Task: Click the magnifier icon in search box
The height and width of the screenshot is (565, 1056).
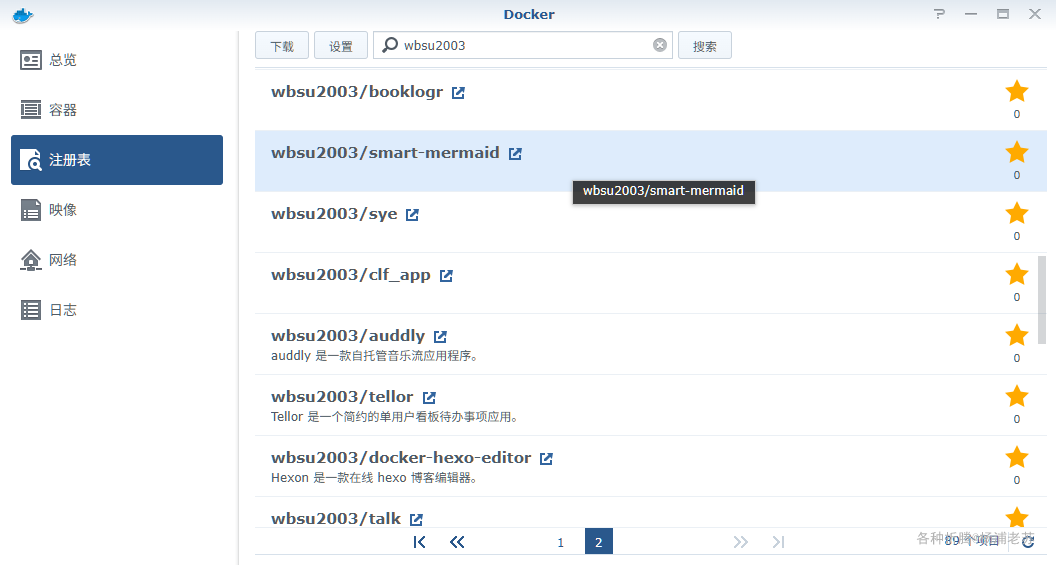Action: pos(389,45)
